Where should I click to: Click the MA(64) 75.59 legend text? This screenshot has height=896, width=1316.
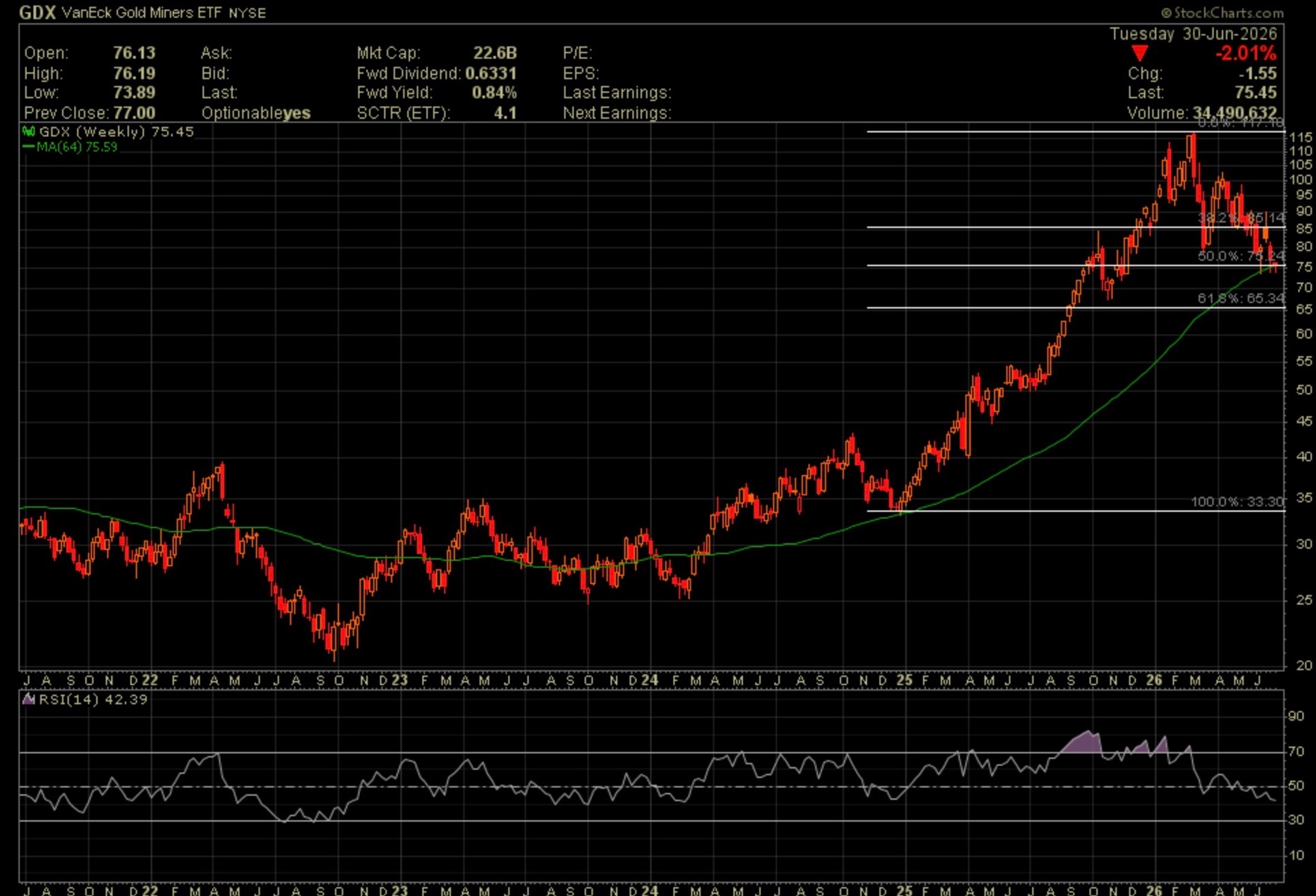click(x=77, y=147)
